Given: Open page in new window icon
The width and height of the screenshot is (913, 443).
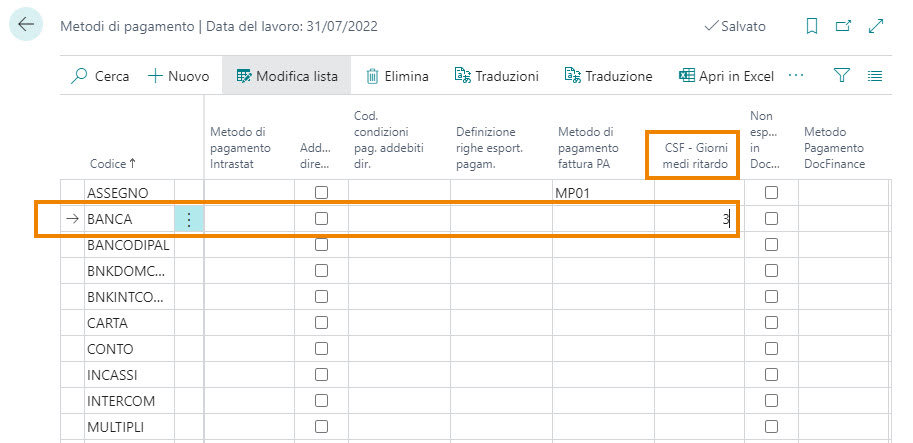Looking at the screenshot, I should pyautogui.click(x=844, y=27).
